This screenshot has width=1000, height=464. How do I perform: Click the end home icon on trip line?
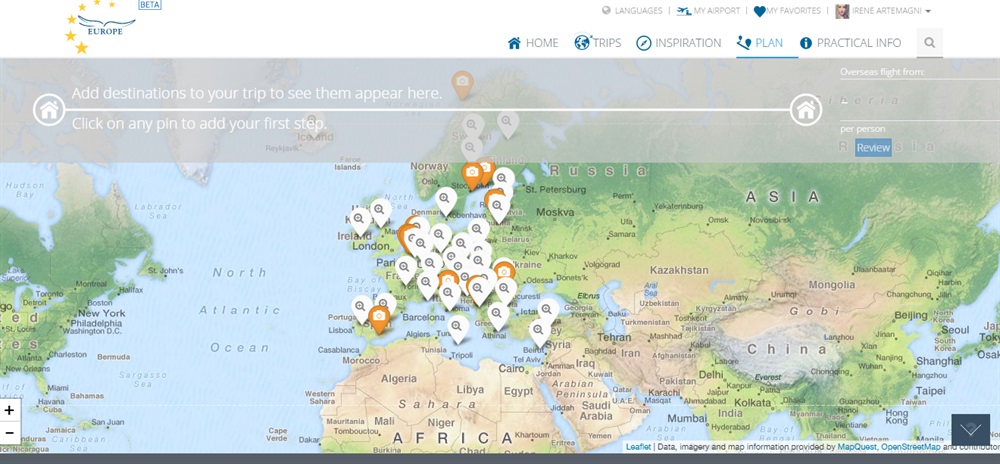[805, 110]
